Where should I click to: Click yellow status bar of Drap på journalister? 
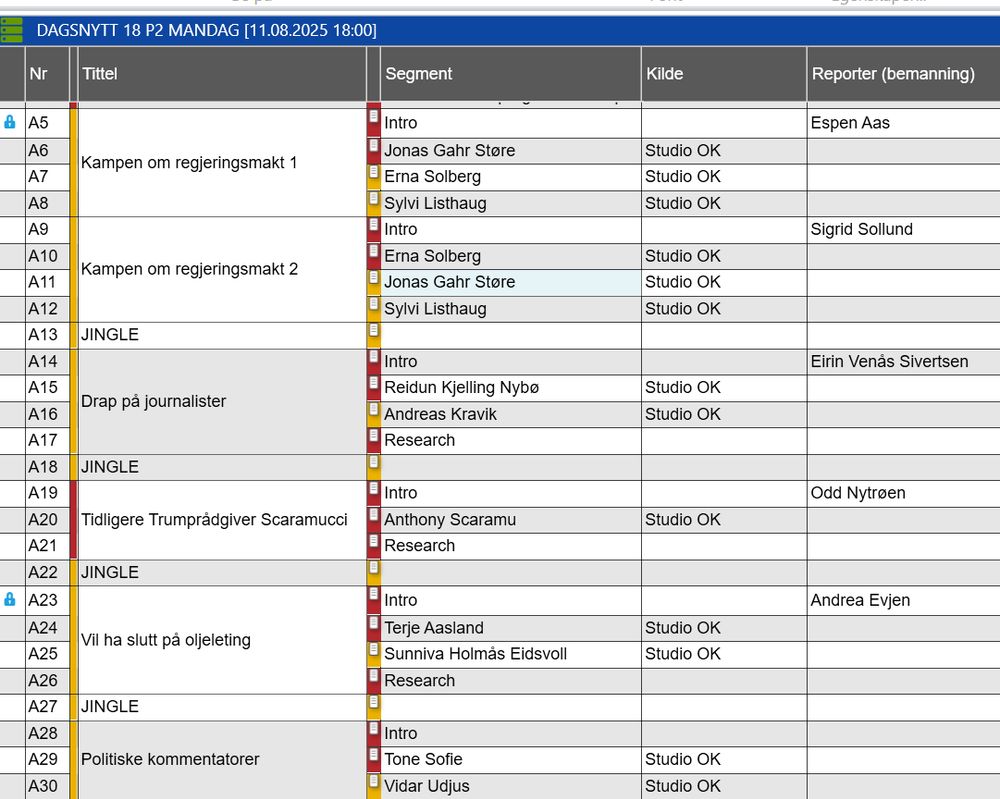73,401
